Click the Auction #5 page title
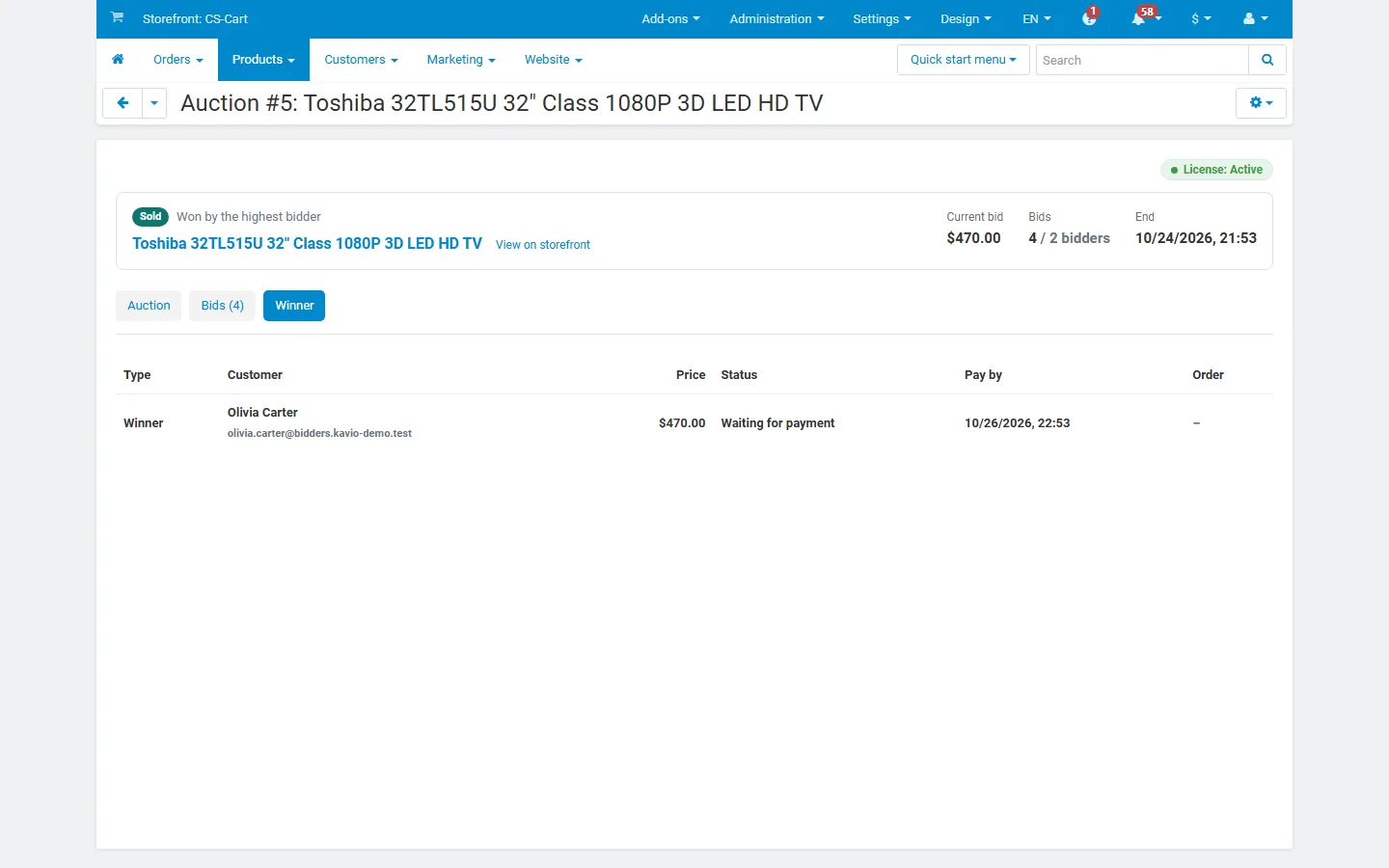The height and width of the screenshot is (868, 1389). (502, 103)
